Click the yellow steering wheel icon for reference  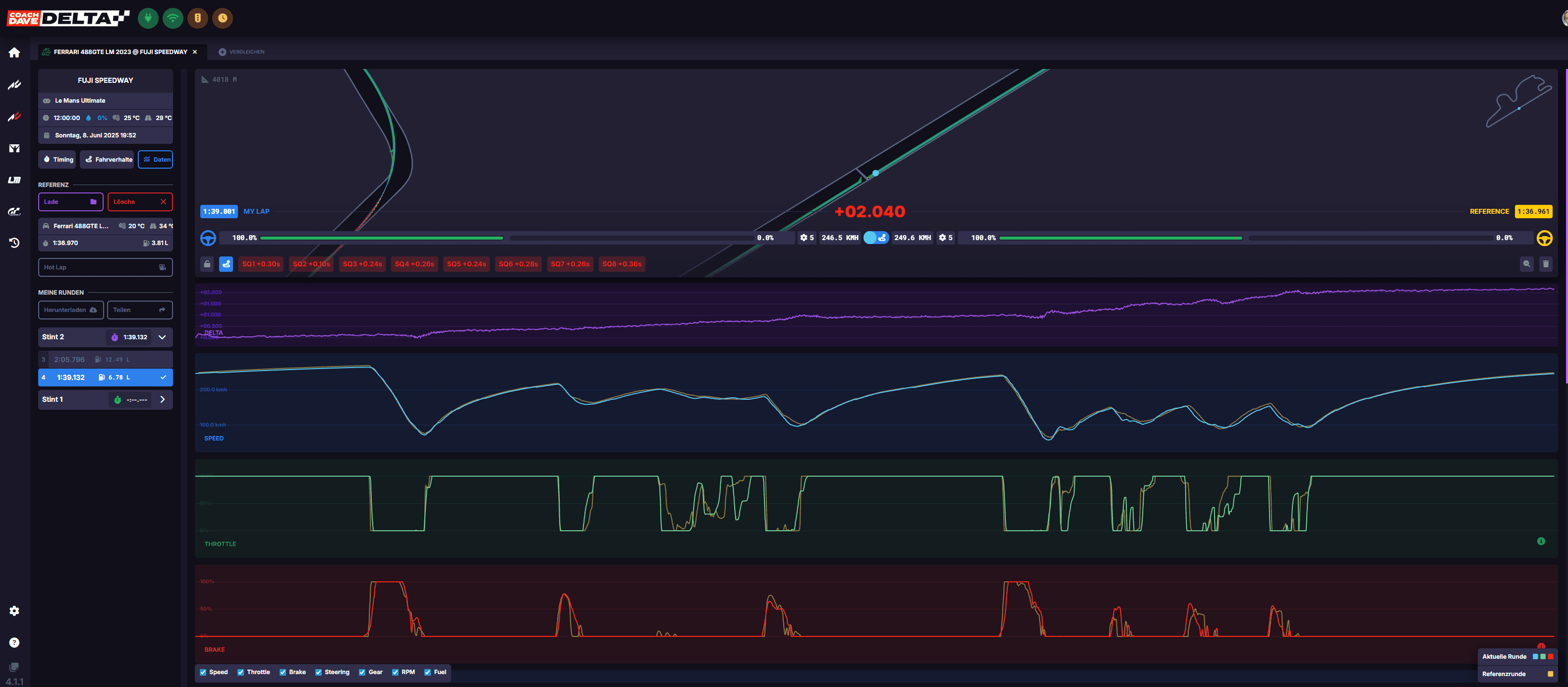pos(1544,238)
